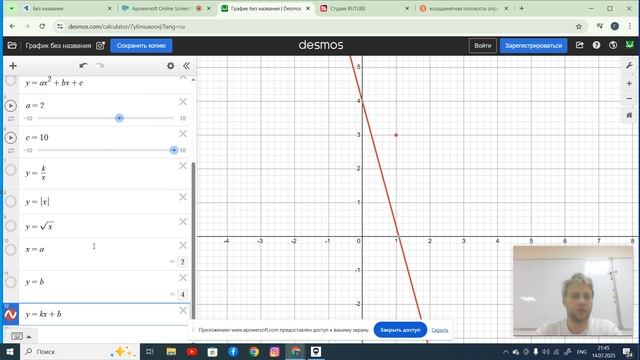640x360 pixels.
Task: Change animation mode for slider c
Action: [11, 151]
